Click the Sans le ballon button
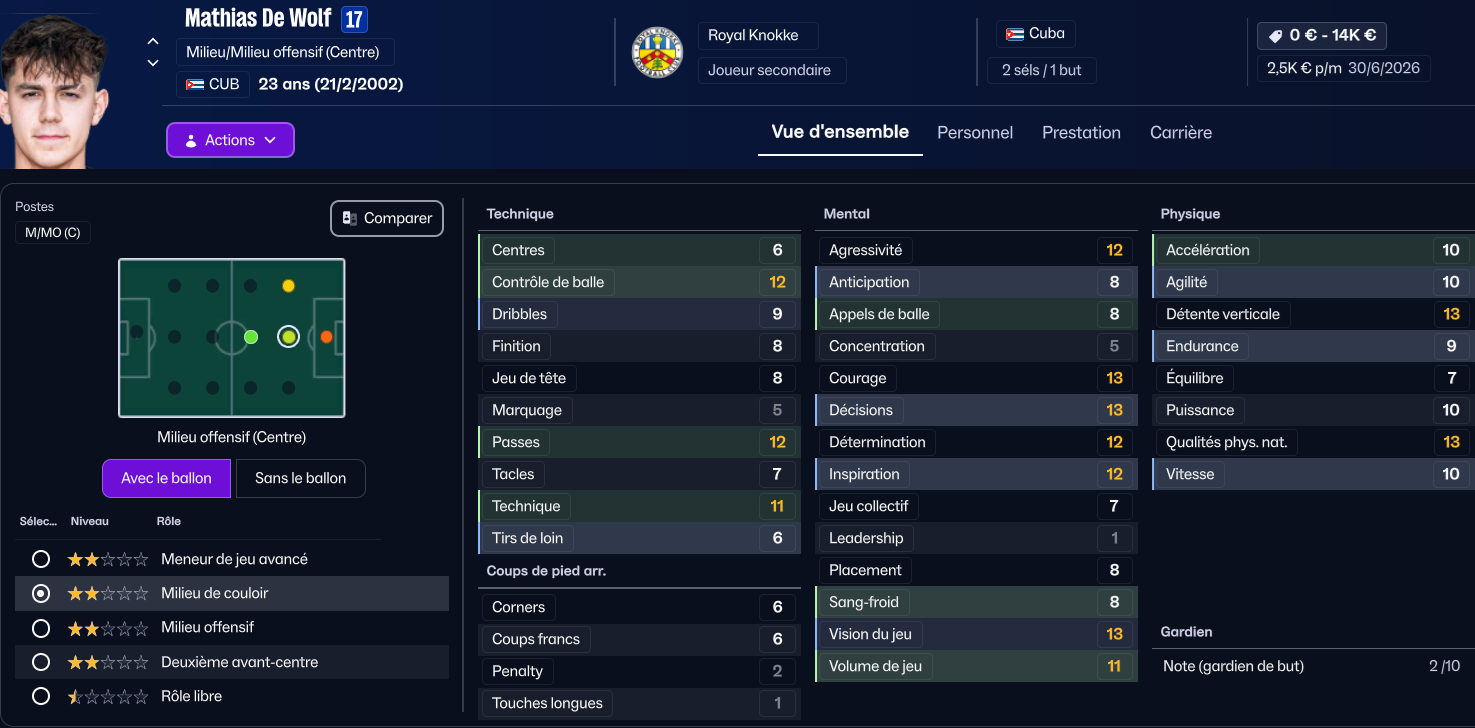 point(300,478)
